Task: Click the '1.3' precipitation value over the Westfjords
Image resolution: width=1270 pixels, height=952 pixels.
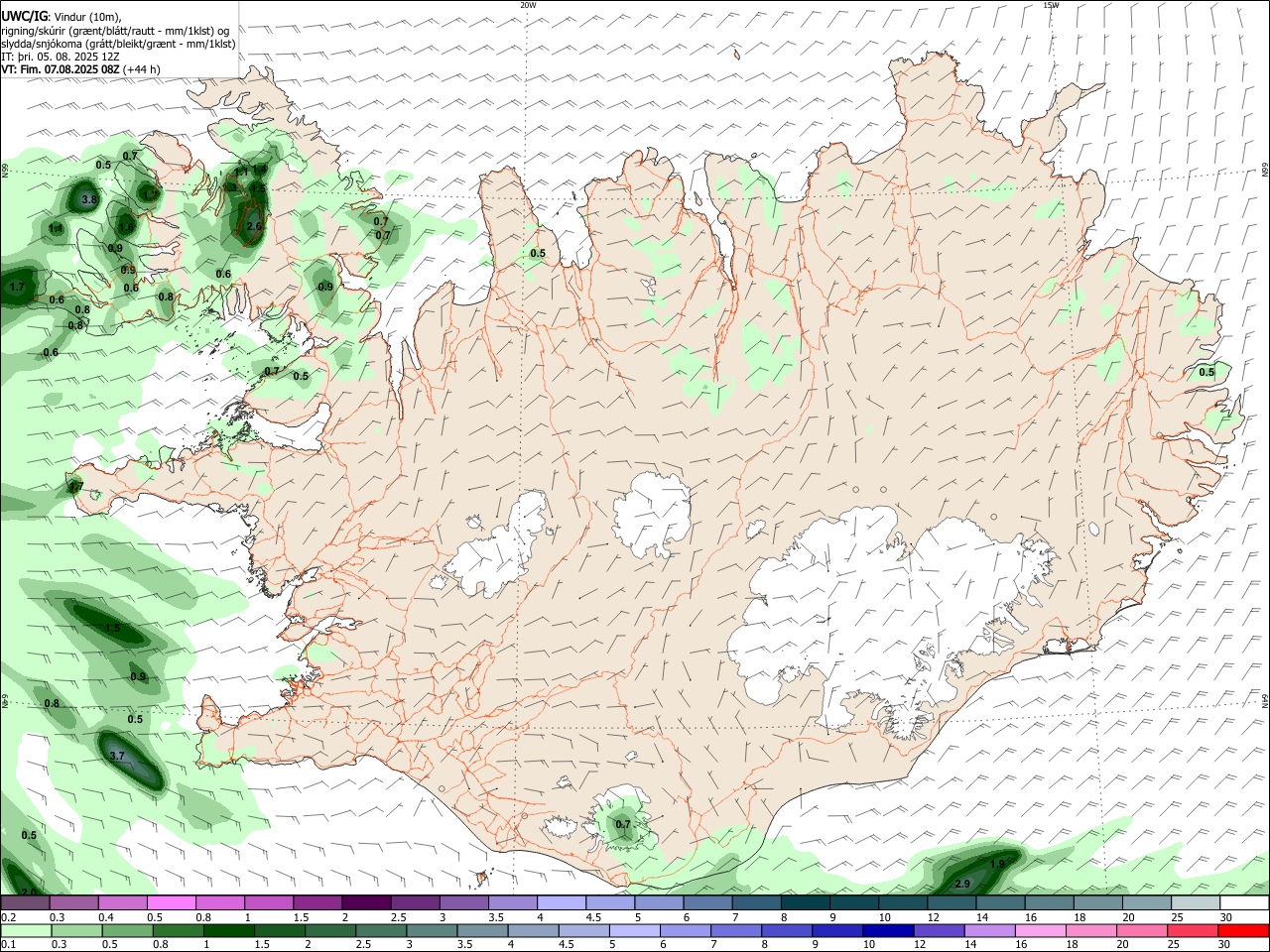Action: tap(230, 186)
